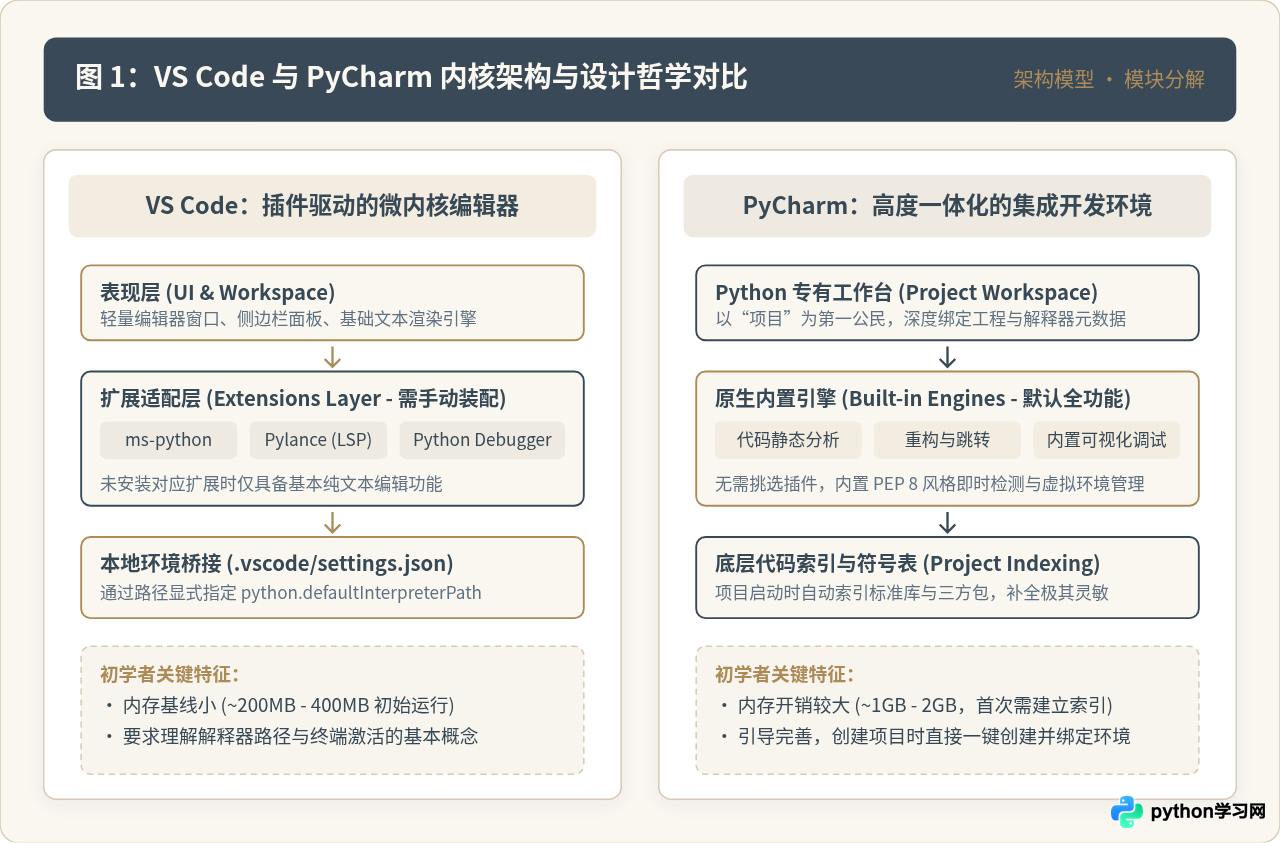Click the title "图 1：VS Code 与 PyCharm 内核架构与设计哲学对比"
Image resolution: width=1280 pixels, height=843 pixels.
[x=411, y=78]
